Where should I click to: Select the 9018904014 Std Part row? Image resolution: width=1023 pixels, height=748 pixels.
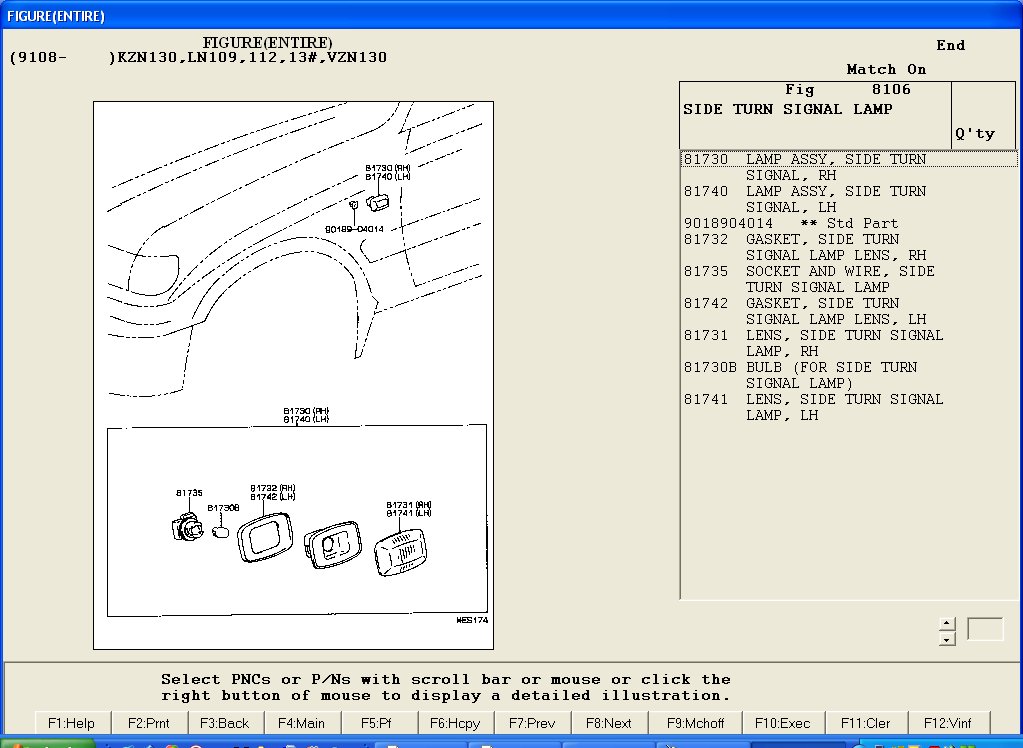pos(790,223)
